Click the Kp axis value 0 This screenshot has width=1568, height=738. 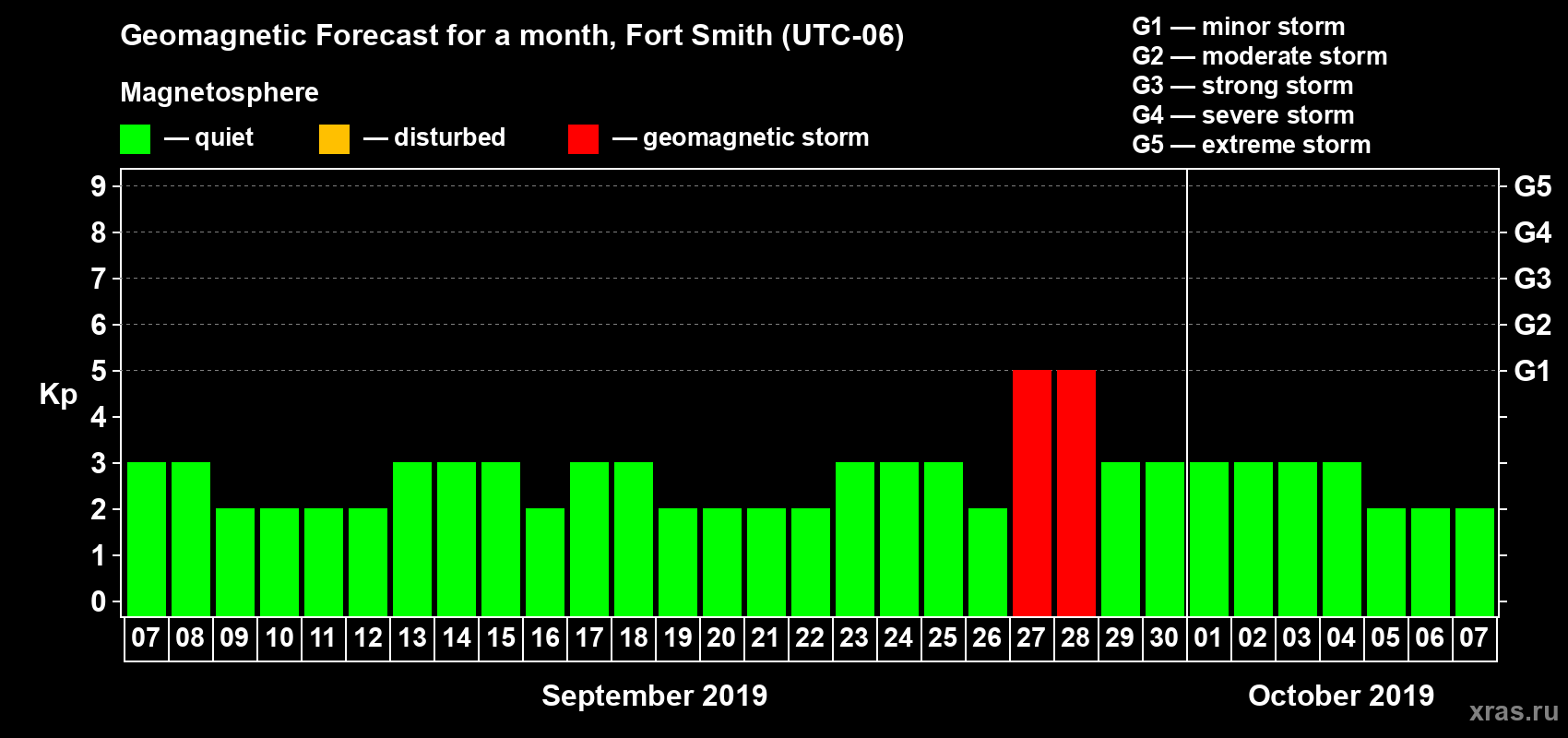99,601
